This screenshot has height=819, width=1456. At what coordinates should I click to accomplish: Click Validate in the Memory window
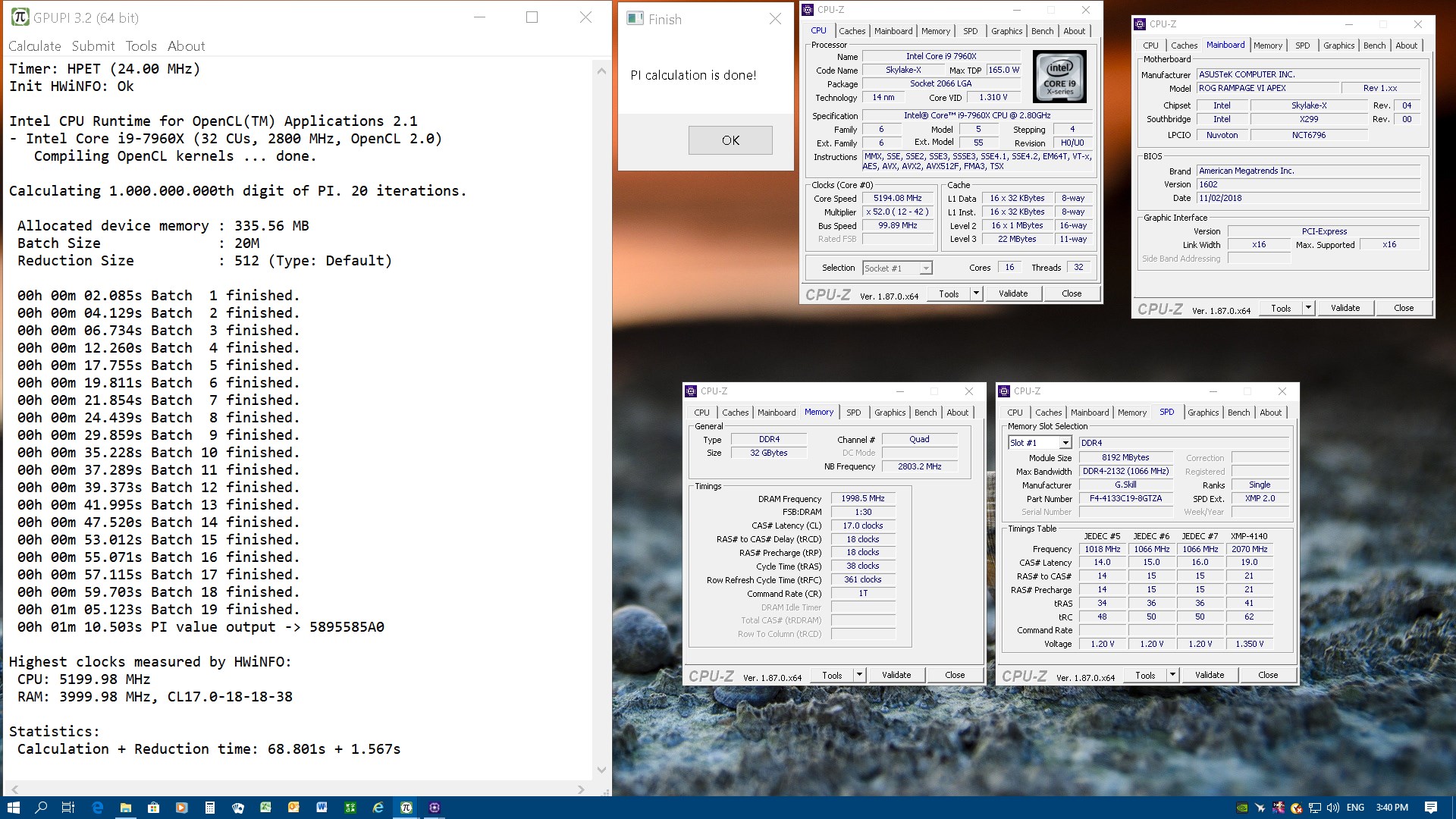click(x=896, y=675)
